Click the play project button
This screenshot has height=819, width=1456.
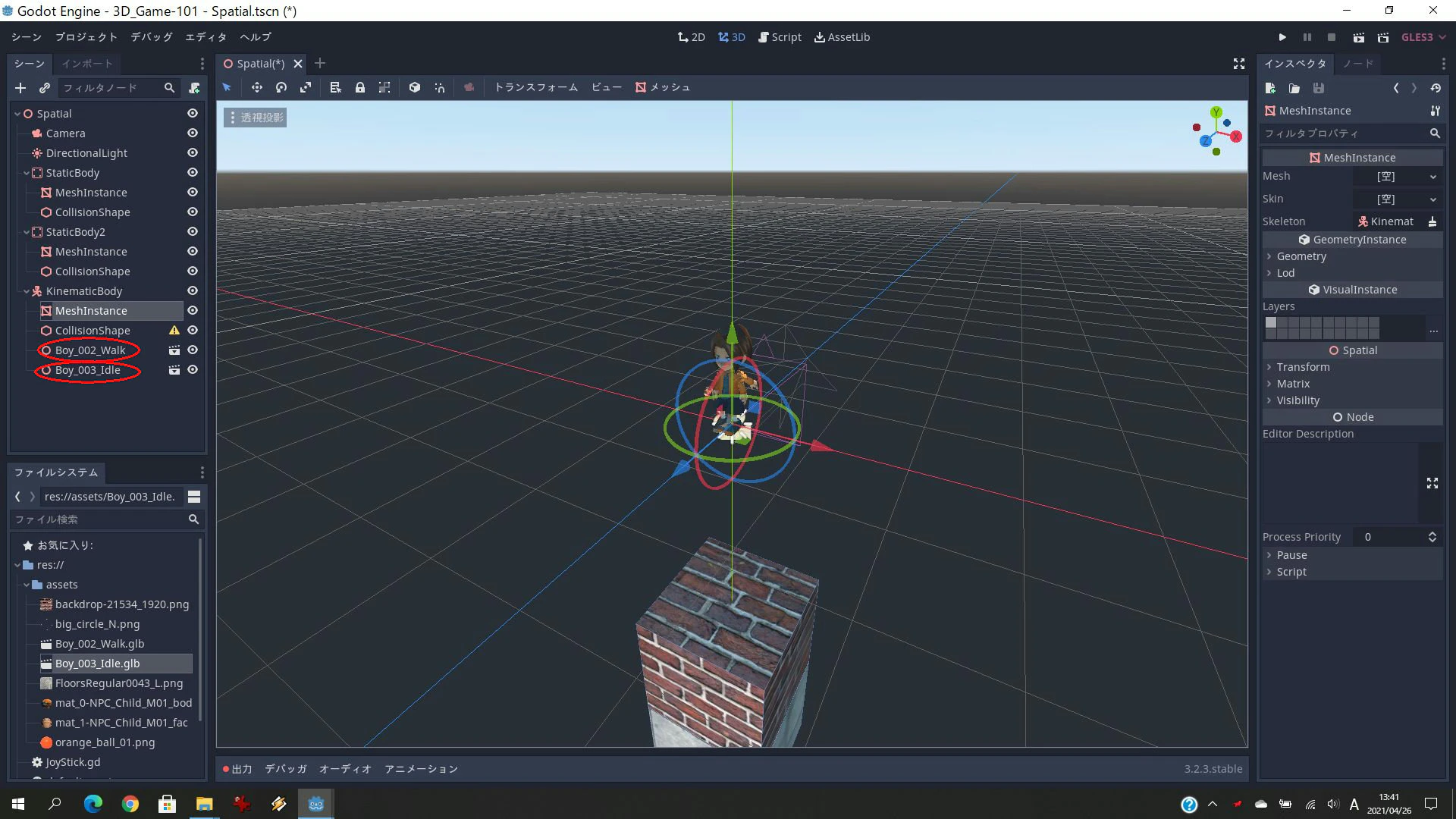point(1282,37)
